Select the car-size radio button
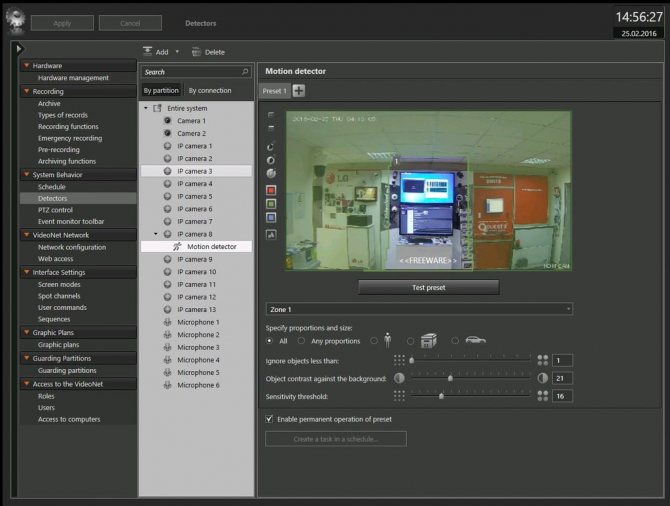Image resolution: width=670 pixels, height=506 pixels. click(x=455, y=341)
